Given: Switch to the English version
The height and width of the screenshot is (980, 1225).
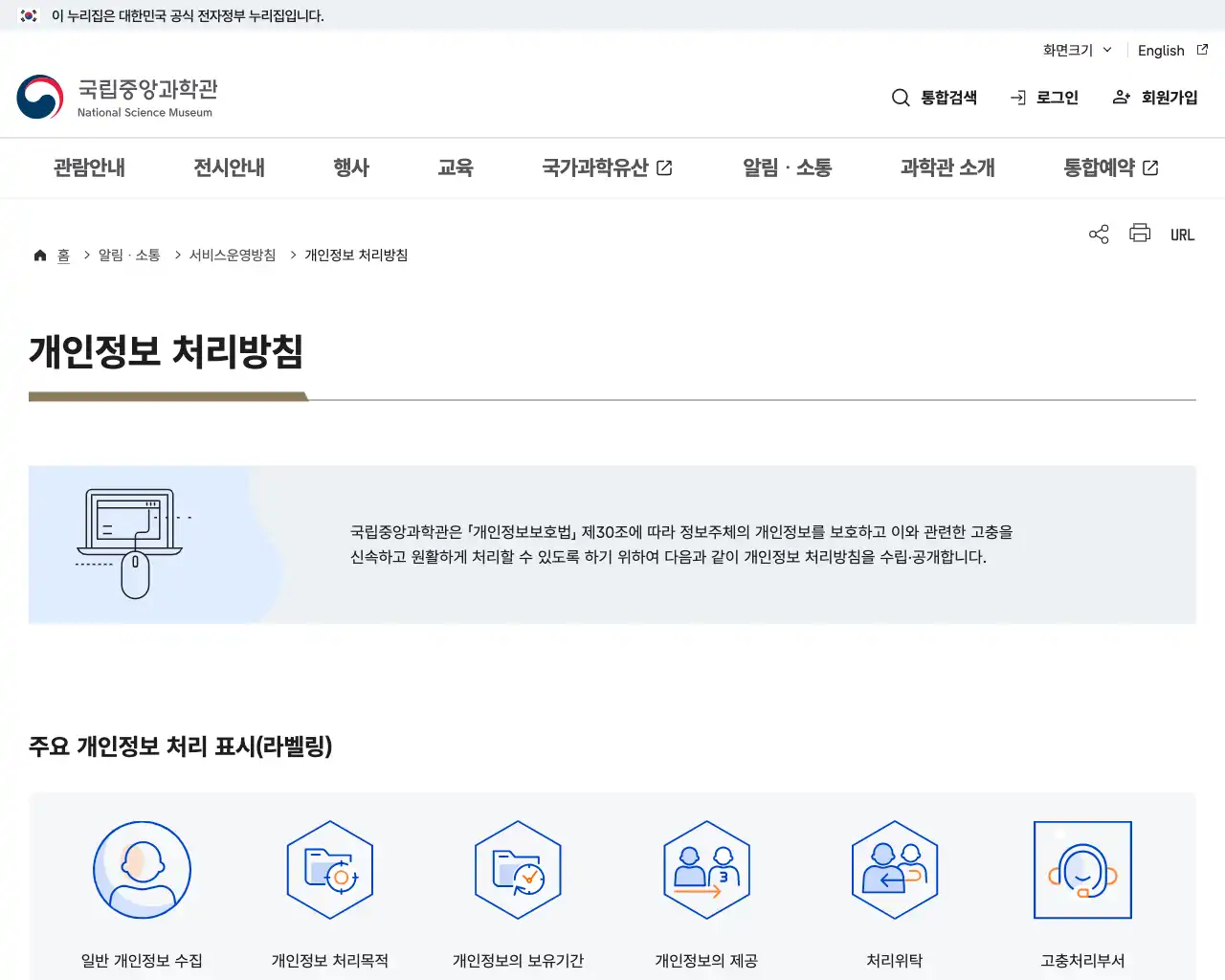Looking at the screenshot, I should pos(1161,50).
